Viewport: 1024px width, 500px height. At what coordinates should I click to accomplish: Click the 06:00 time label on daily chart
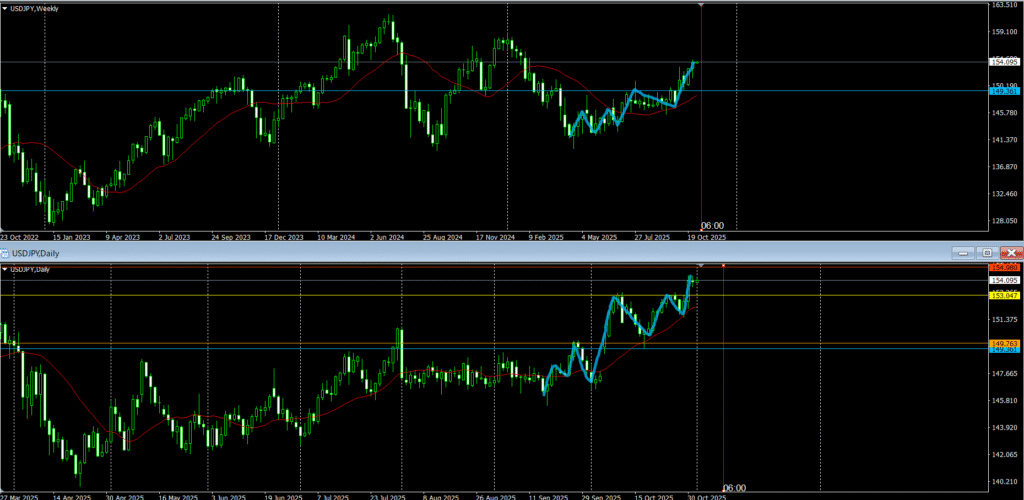coord(733,488)
